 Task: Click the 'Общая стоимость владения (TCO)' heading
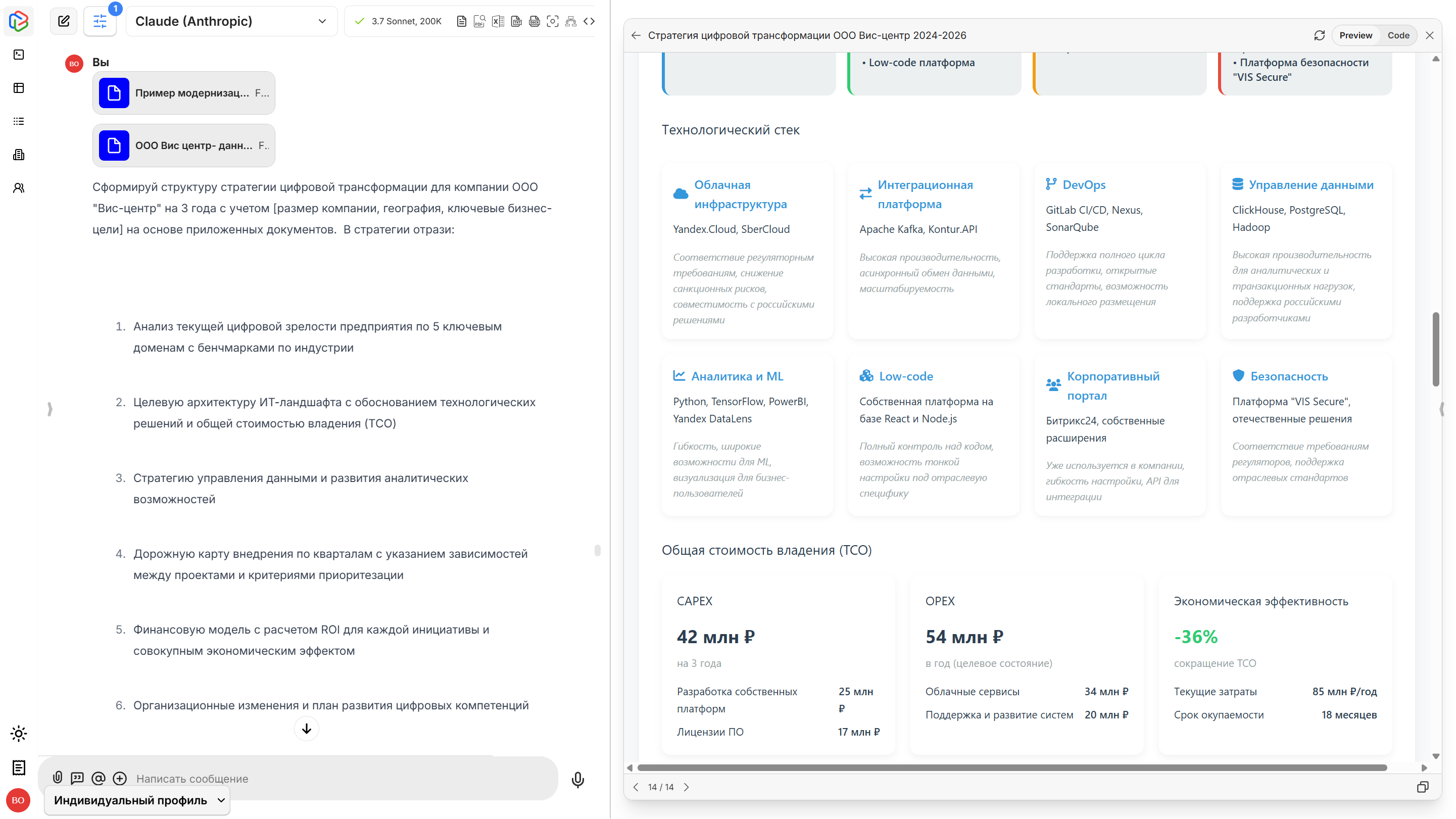[766, 550]
